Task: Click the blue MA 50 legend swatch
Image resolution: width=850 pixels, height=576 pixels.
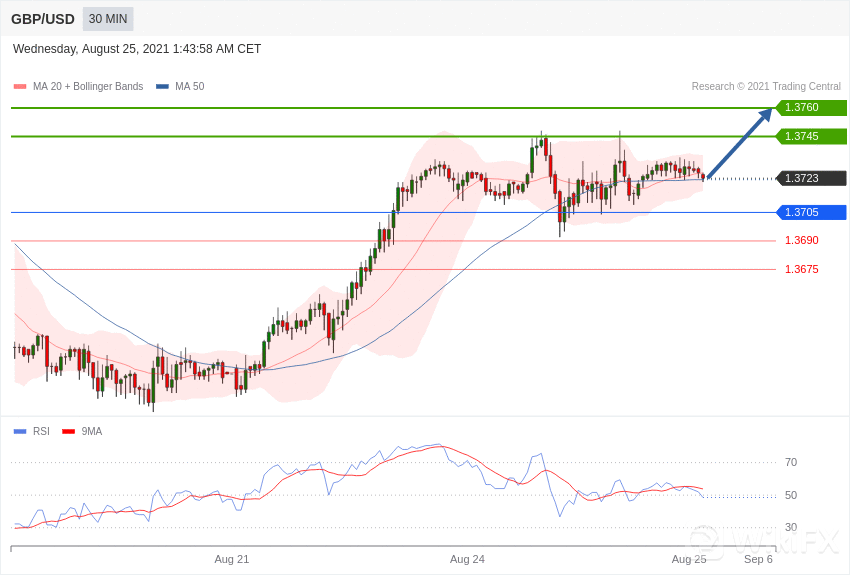Action: click(162, 87)
